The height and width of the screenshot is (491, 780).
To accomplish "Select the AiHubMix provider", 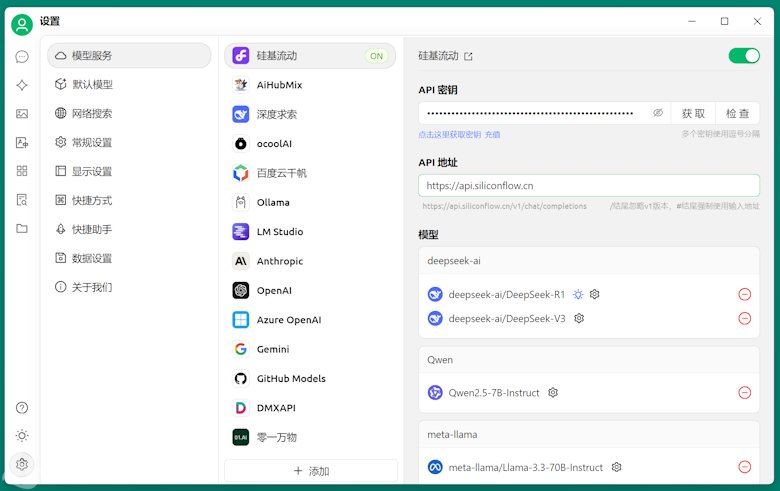I will tap(310, 85).
